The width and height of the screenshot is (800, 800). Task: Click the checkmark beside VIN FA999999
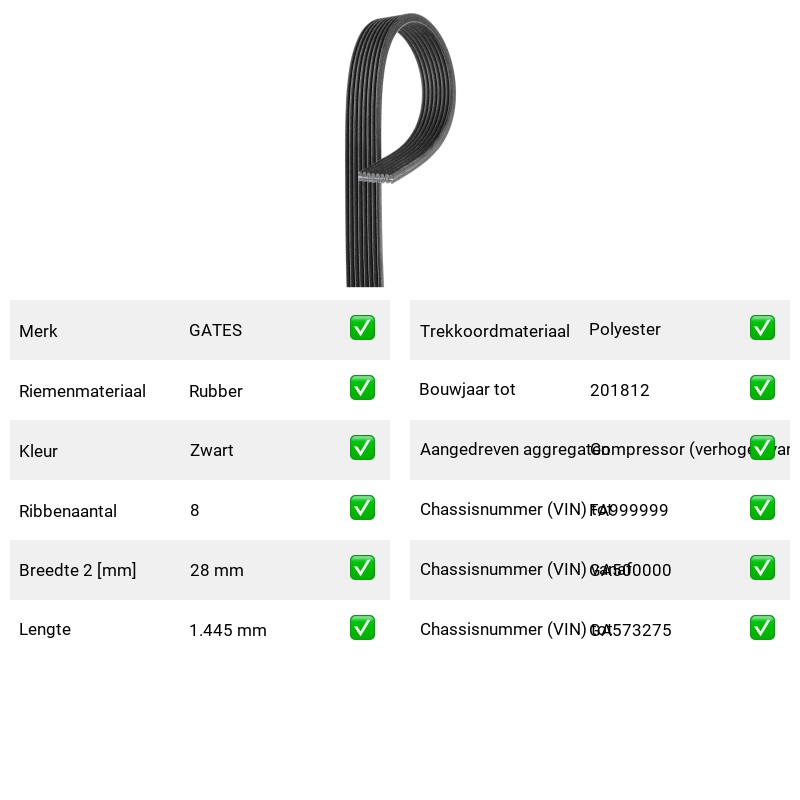(x=762, y=508)
